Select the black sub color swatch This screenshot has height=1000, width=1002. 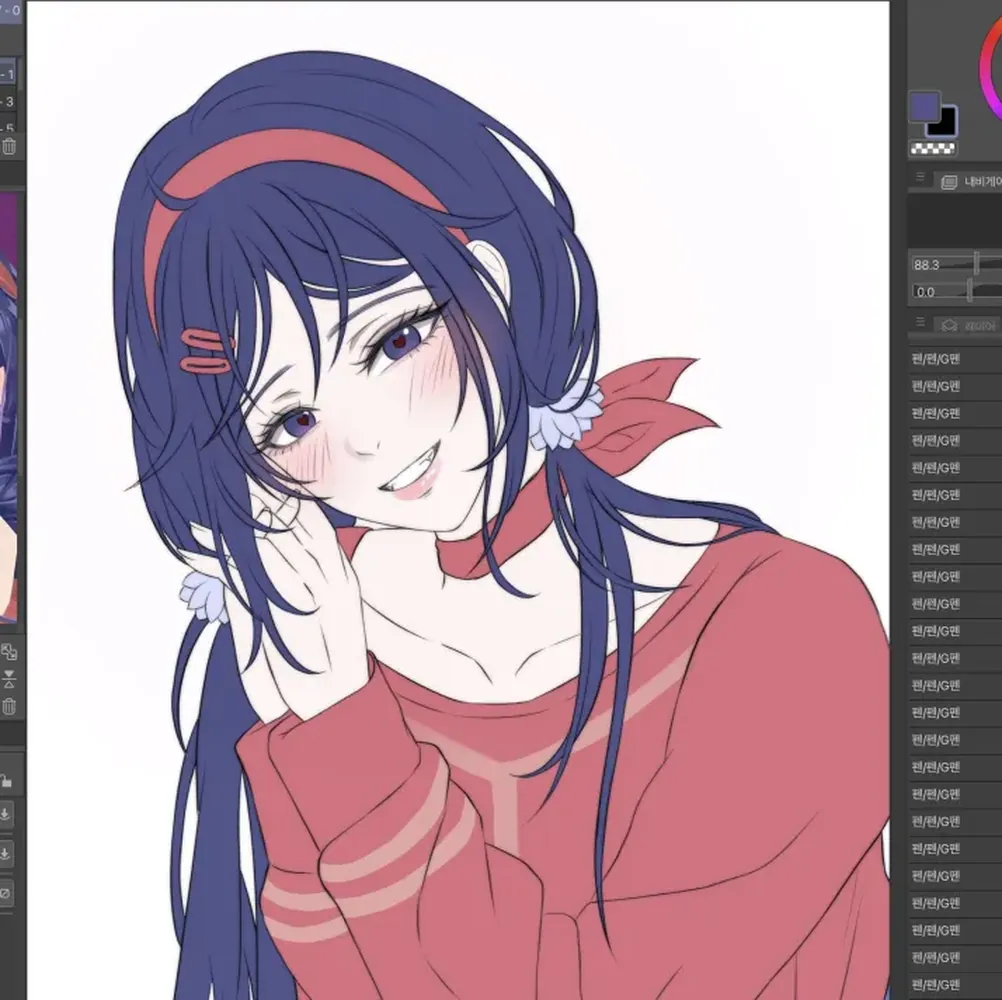coord(944,121)
